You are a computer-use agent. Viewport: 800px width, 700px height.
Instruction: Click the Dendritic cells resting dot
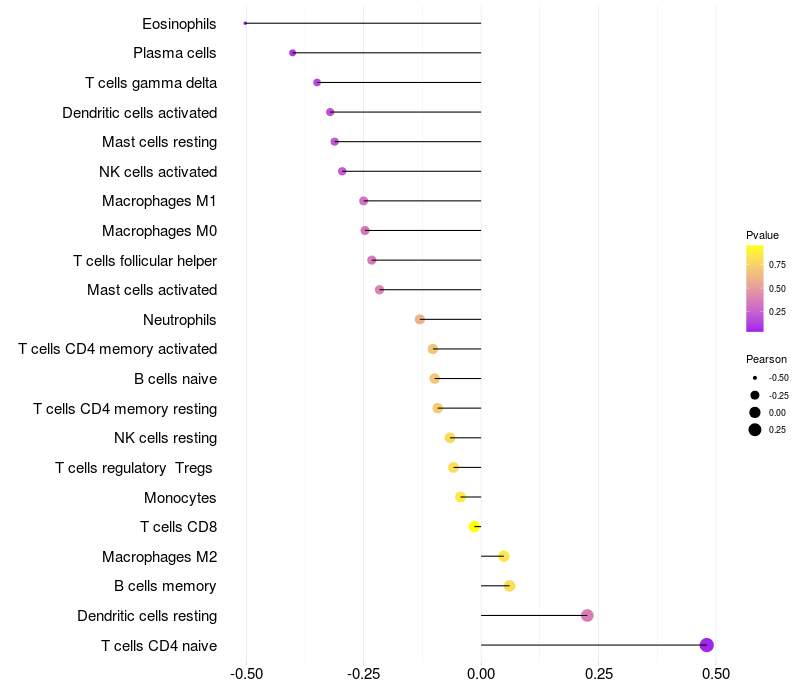587,615
